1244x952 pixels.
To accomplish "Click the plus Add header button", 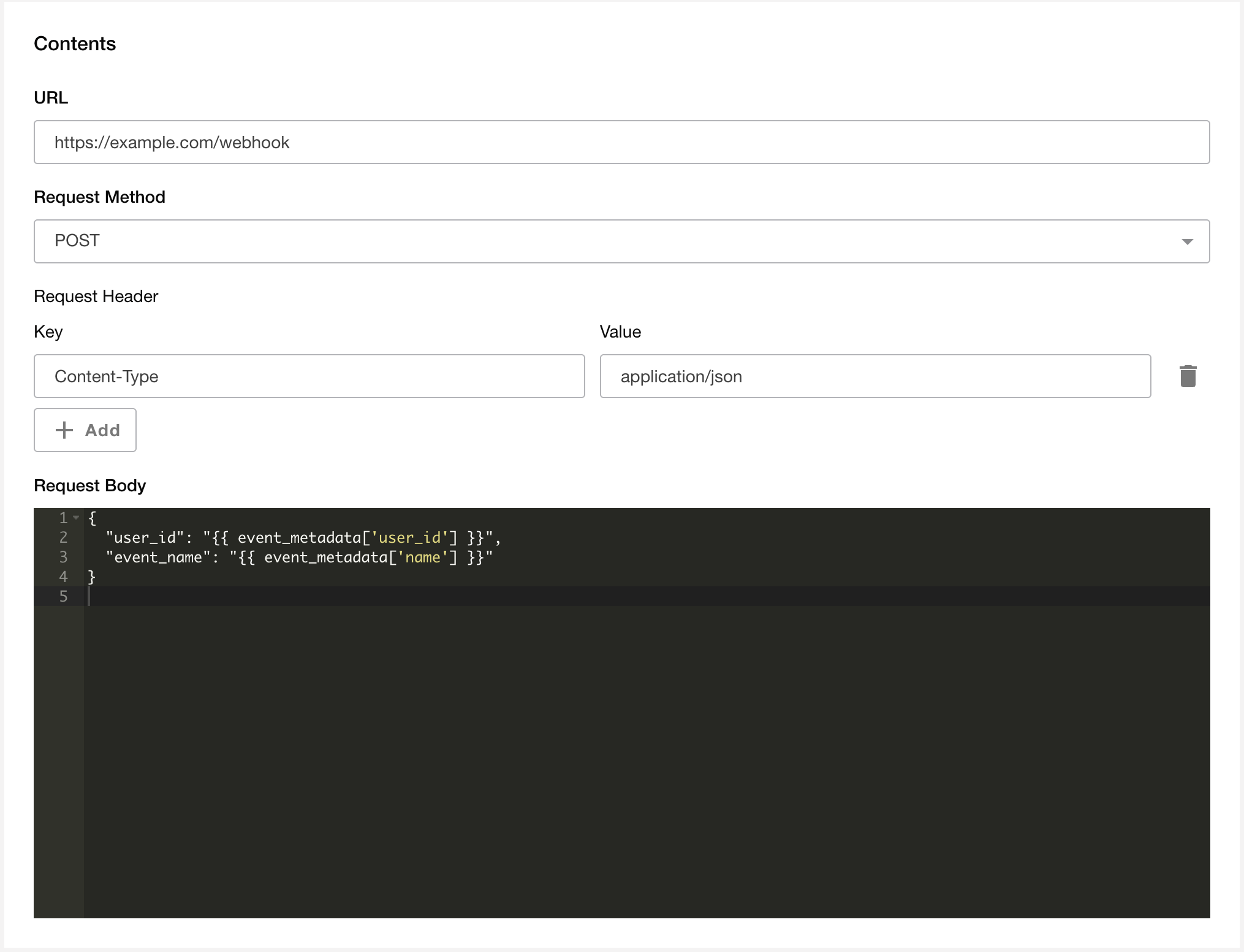I will (85, 430).
